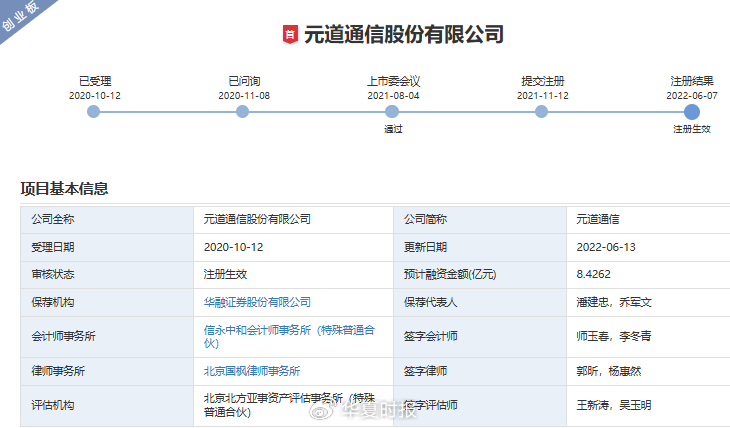Click the date 2020-11-08 under 已问询
This screenshot has width=730, height=428.
pos(244,95)
